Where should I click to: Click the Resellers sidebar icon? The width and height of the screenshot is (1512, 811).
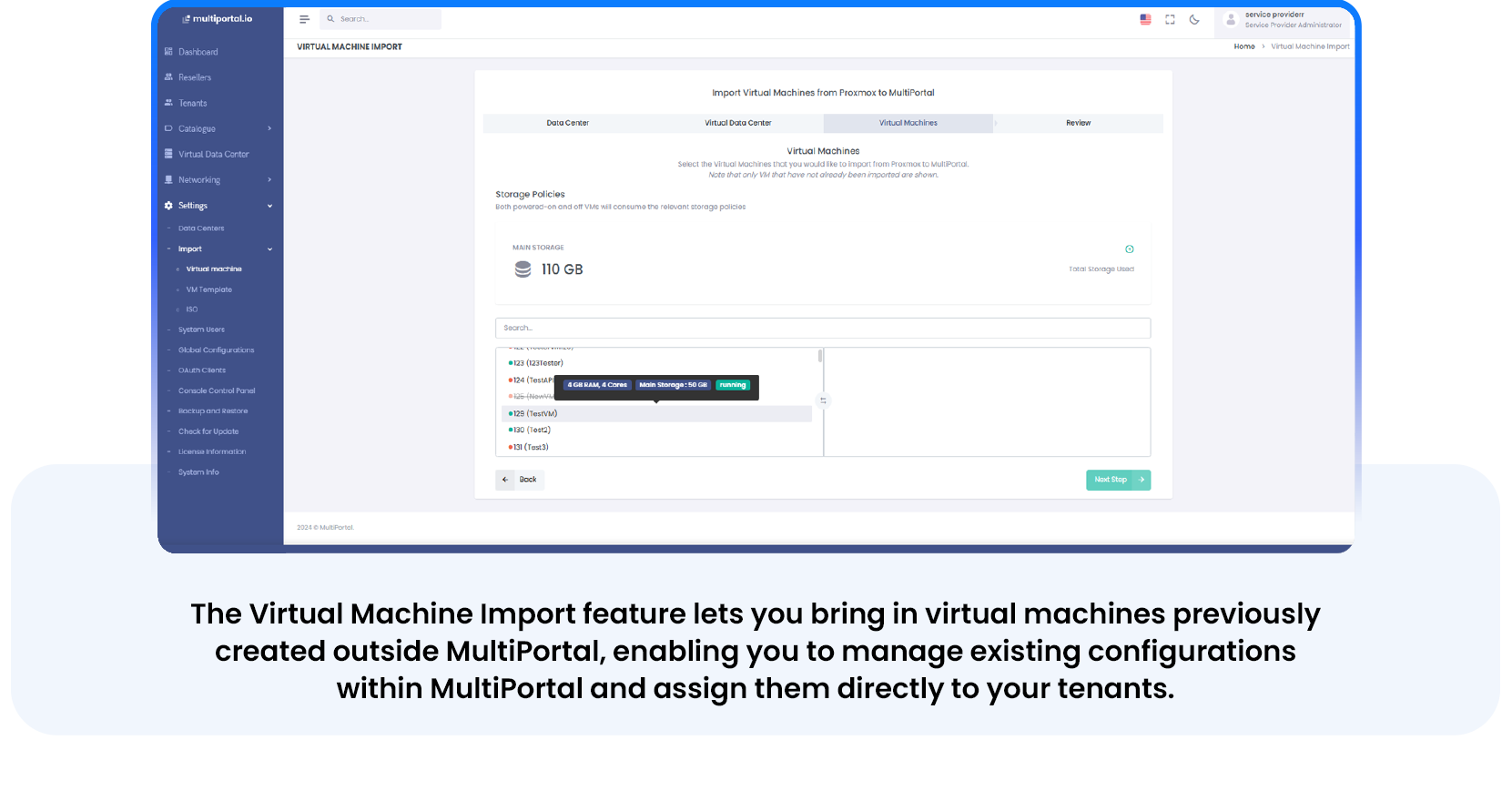(x=168, y=77)
